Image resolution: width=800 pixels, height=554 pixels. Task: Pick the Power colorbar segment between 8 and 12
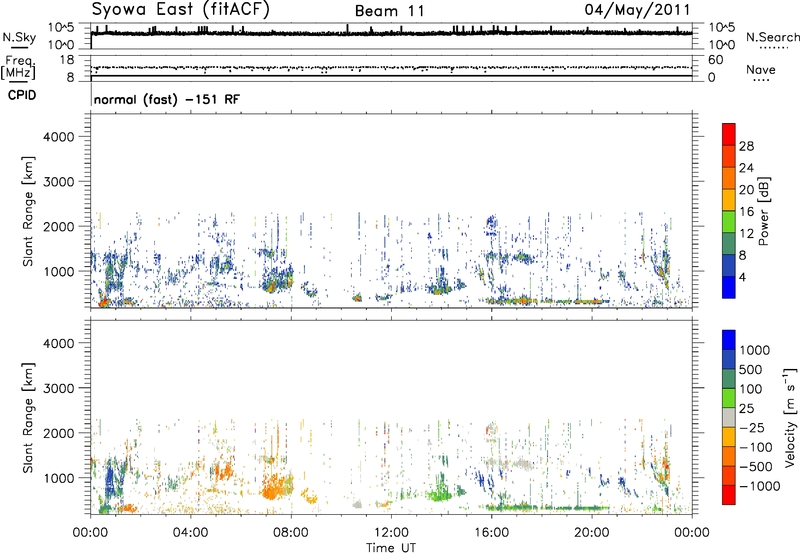pyautogui.click(x=729, y=244)
